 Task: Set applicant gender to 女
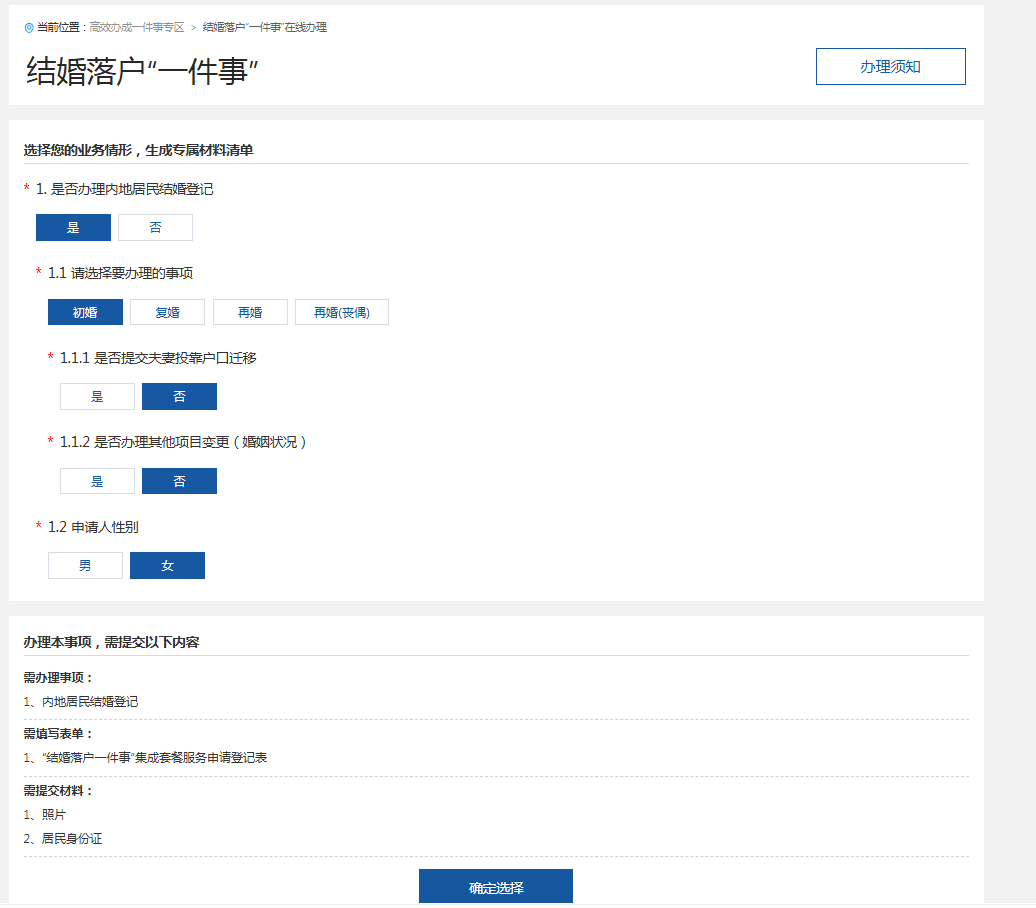click(x=167, y=566)
